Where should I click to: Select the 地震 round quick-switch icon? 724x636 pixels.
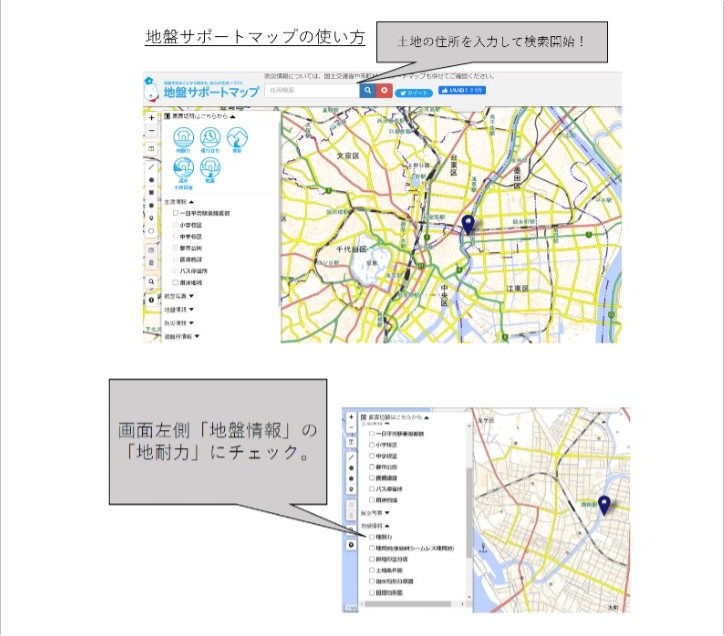210,170
